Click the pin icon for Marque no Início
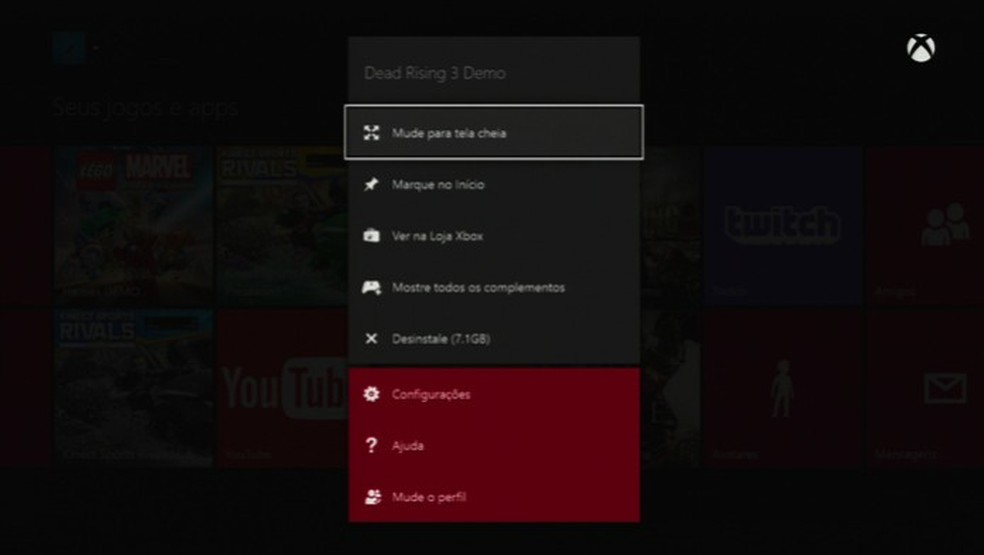984x555 pixels. point(371,185)
